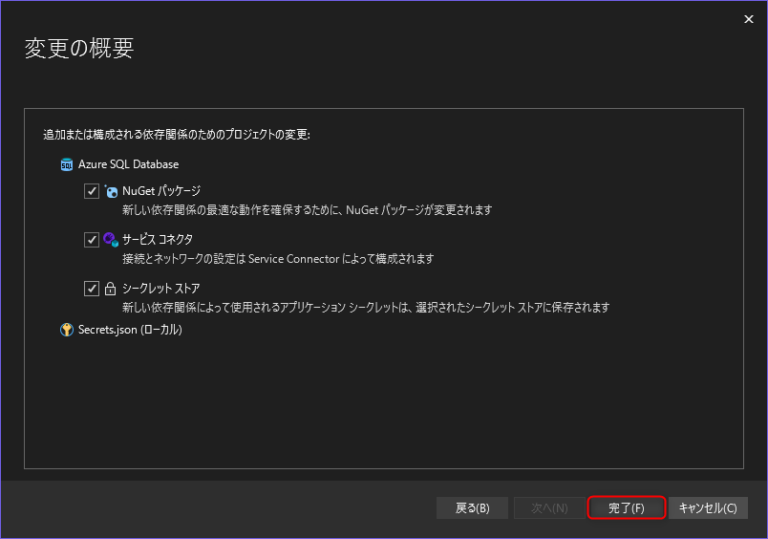This screenshot has height=539, width=768.
Task: Click the Azure SQL Database icon
Action: (67, 164)
